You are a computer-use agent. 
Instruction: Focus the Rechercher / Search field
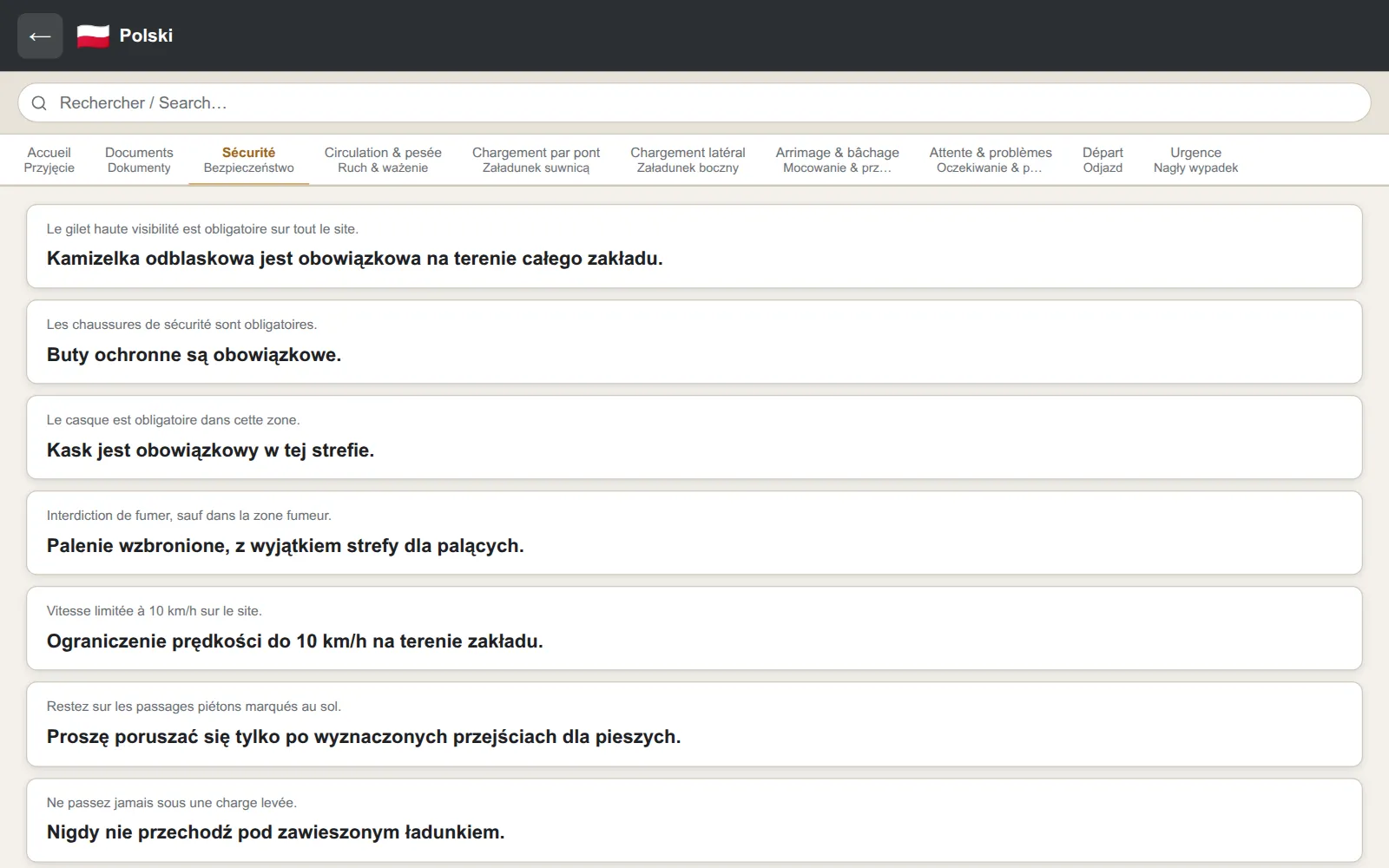pyautogui.click(x=694, y=102)
